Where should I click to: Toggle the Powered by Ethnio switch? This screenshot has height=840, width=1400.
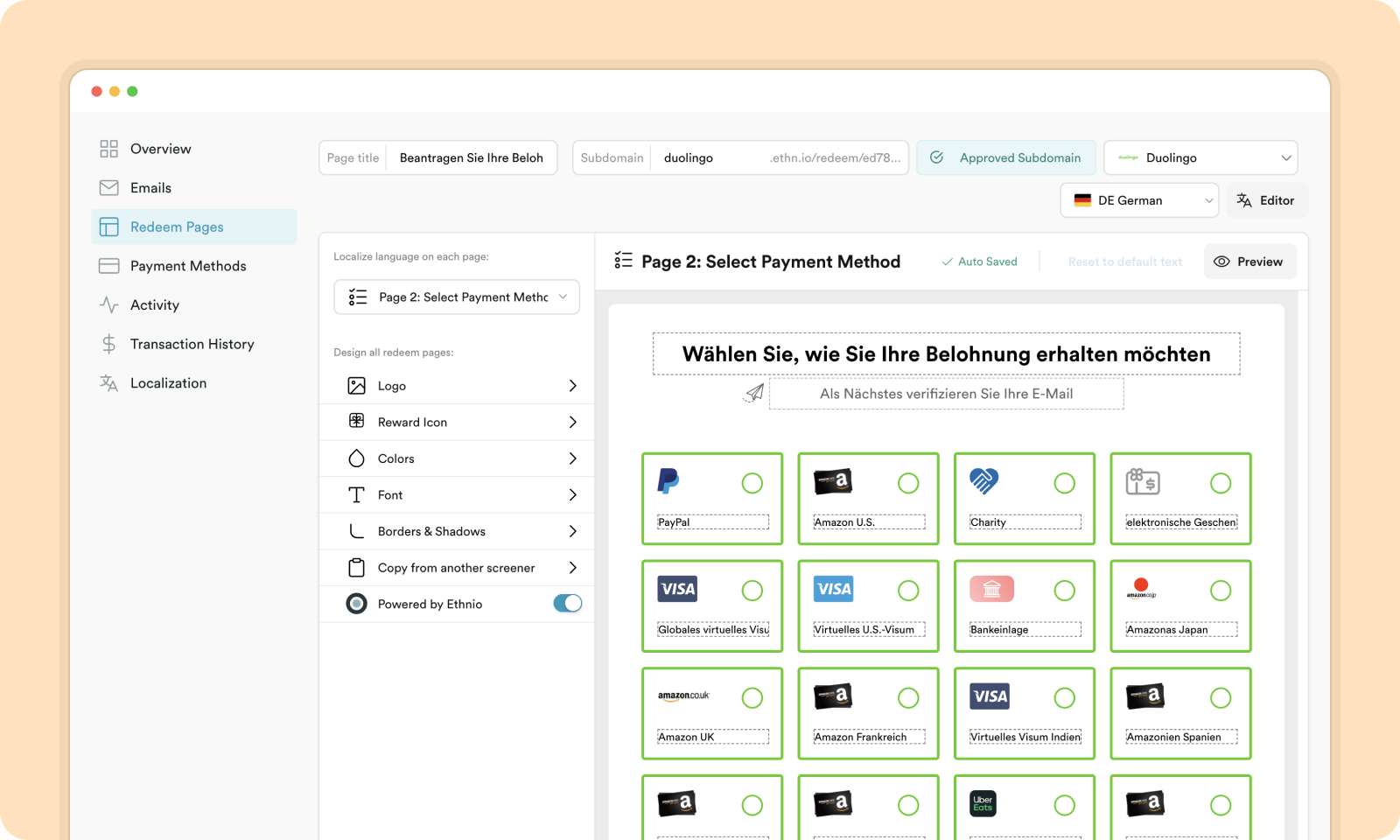coord(567,604)
